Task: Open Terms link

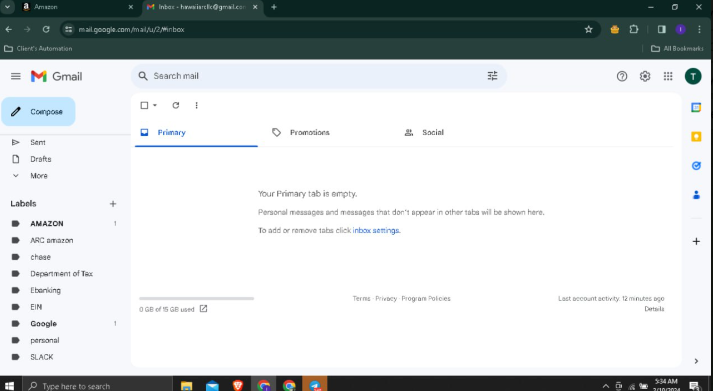Action: click(362, 299)
